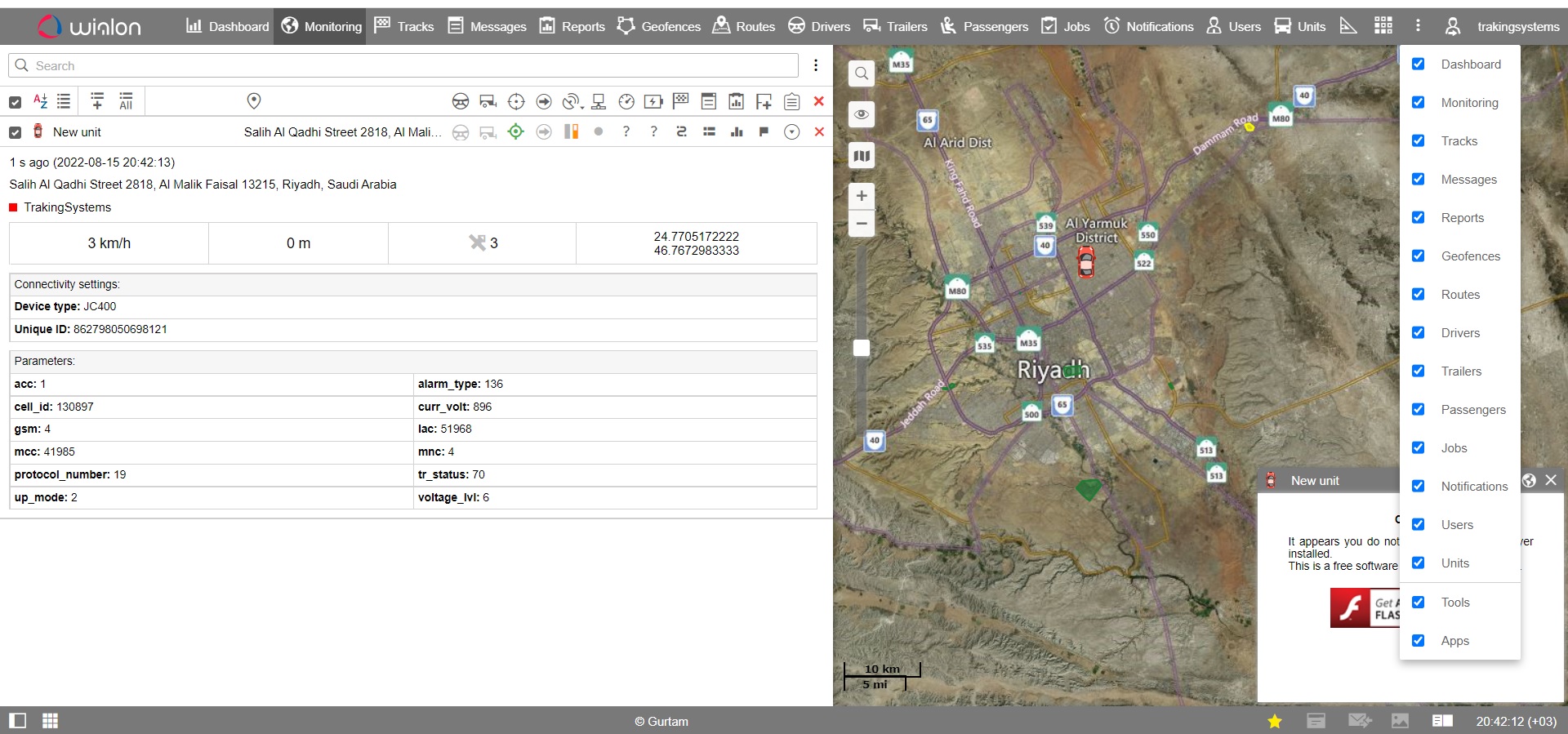Sort units alphabetically with A-Z icon

click(40, 101)
